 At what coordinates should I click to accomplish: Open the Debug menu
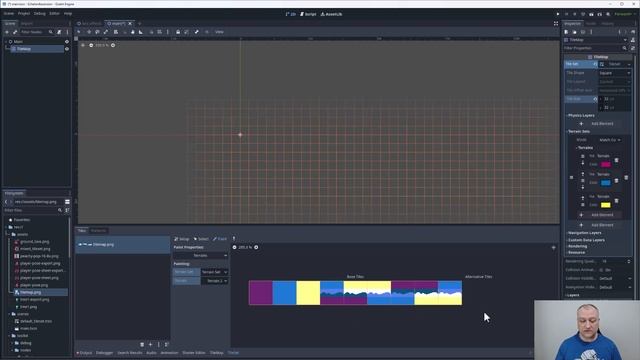(x=40, y=13)
